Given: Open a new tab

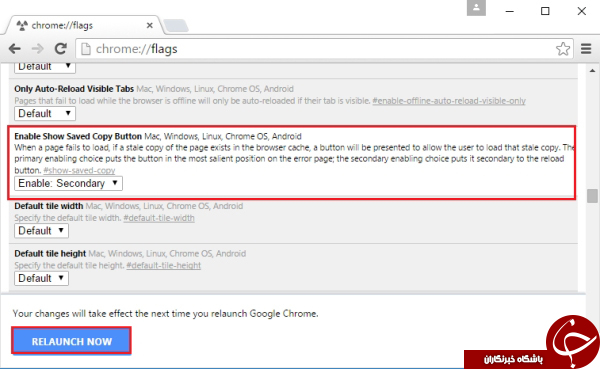Looking at the screenshot, I should tap(176, 26).
